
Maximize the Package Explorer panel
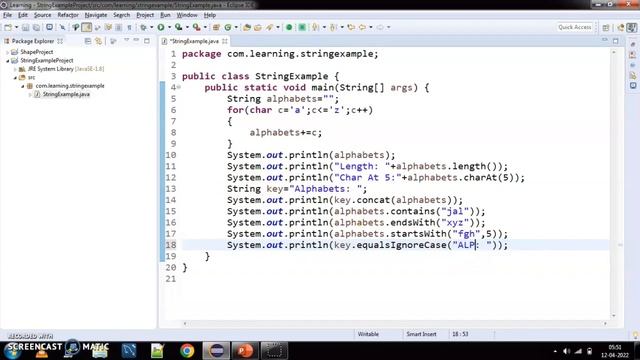[147, 40]
